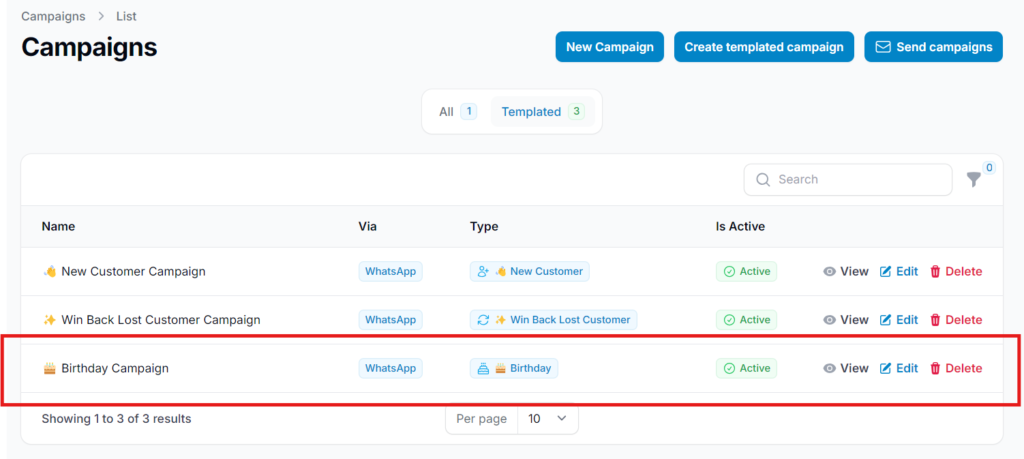Click Create templated campaign button
This screenshot has height=459, width=1024.
click(x=764, y=47)
